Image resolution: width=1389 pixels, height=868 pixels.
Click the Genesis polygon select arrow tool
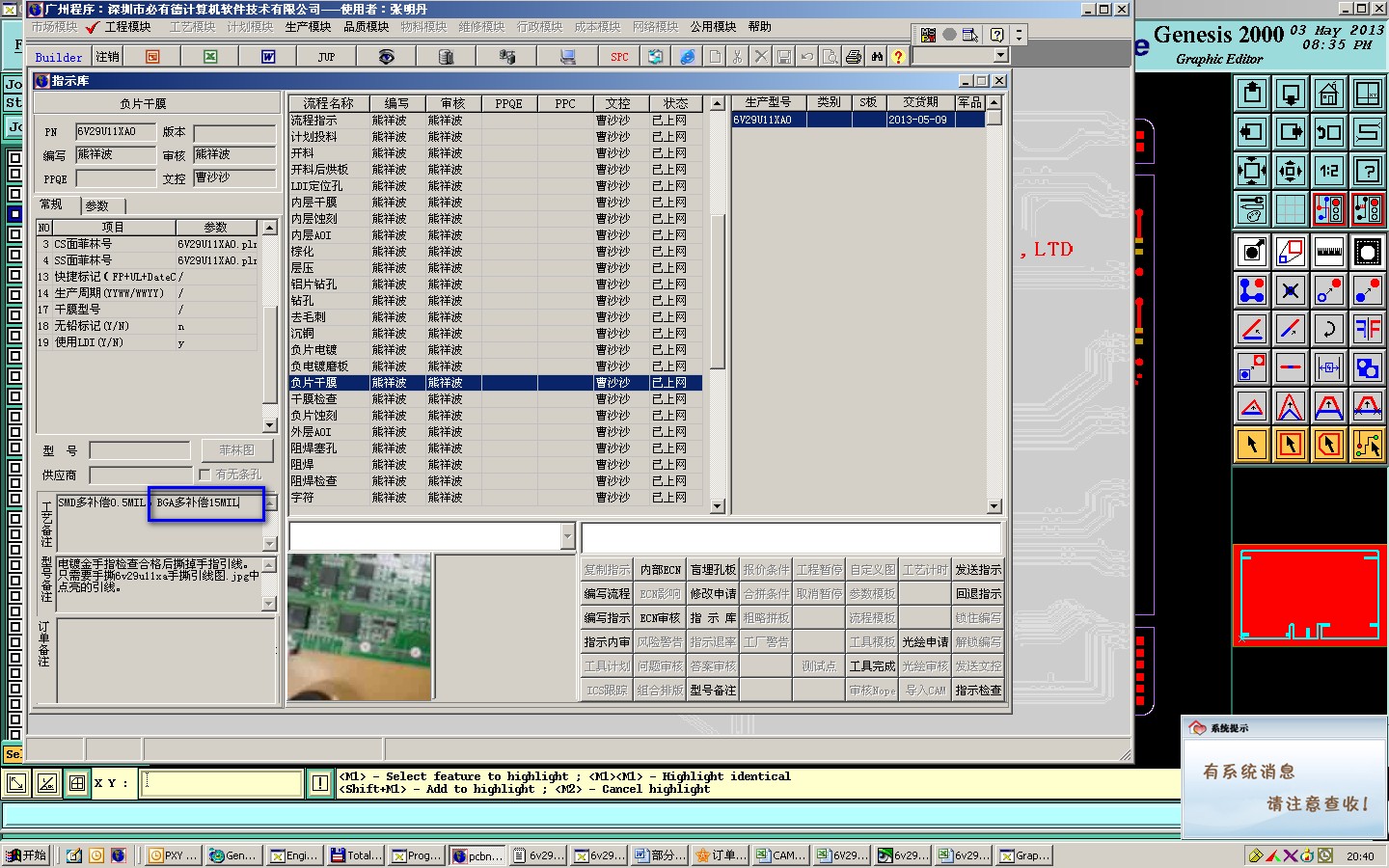[x=1328, y=445]
